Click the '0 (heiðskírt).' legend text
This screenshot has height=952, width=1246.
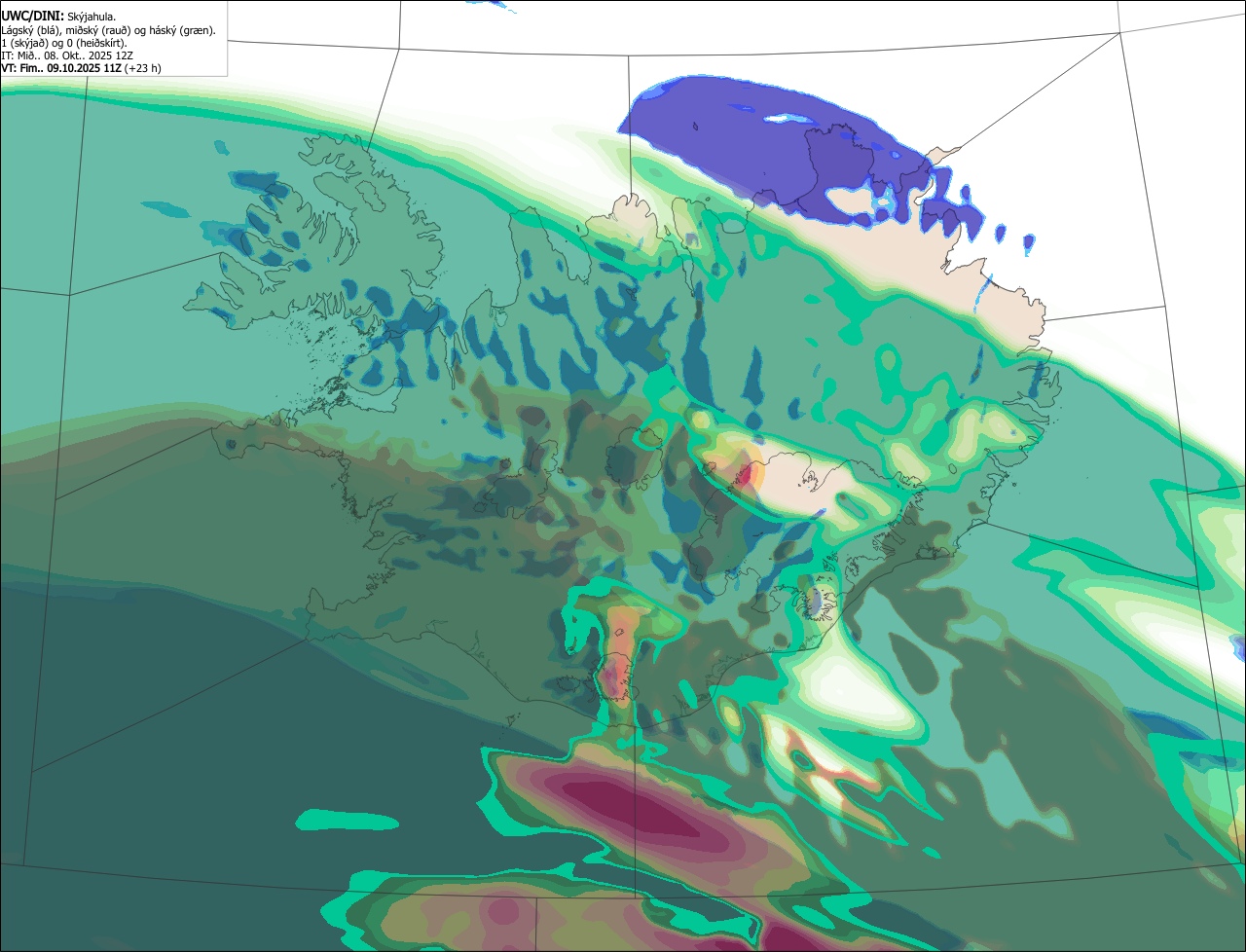[96, 44]
